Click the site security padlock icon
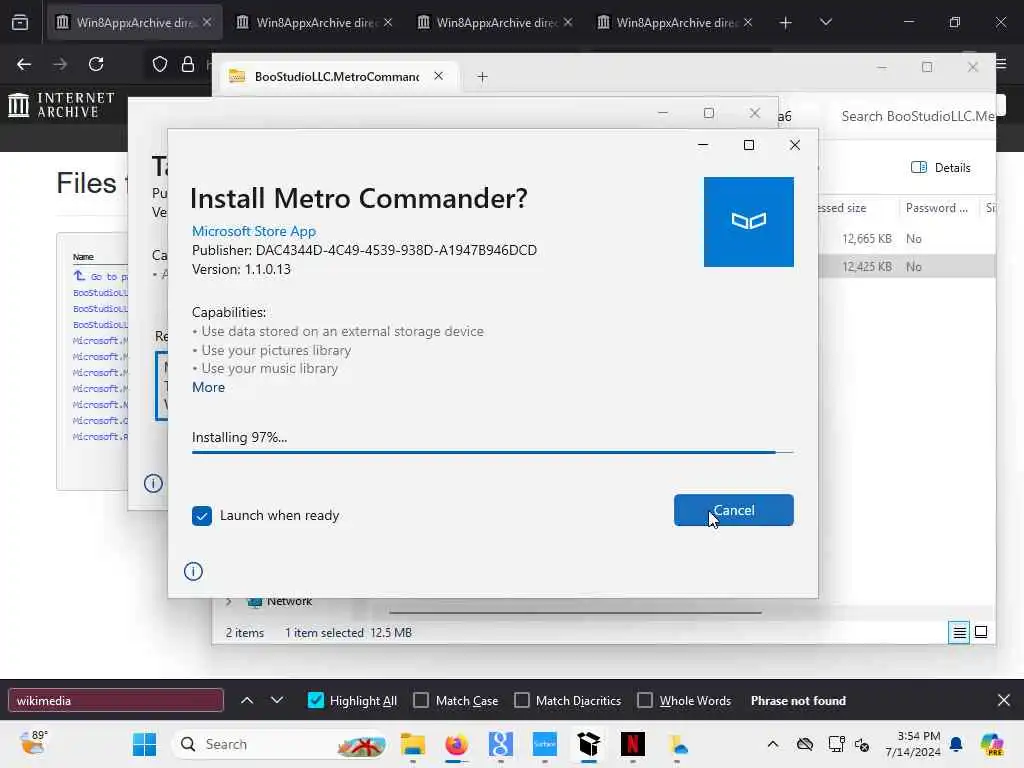 [x=188, y=64]
